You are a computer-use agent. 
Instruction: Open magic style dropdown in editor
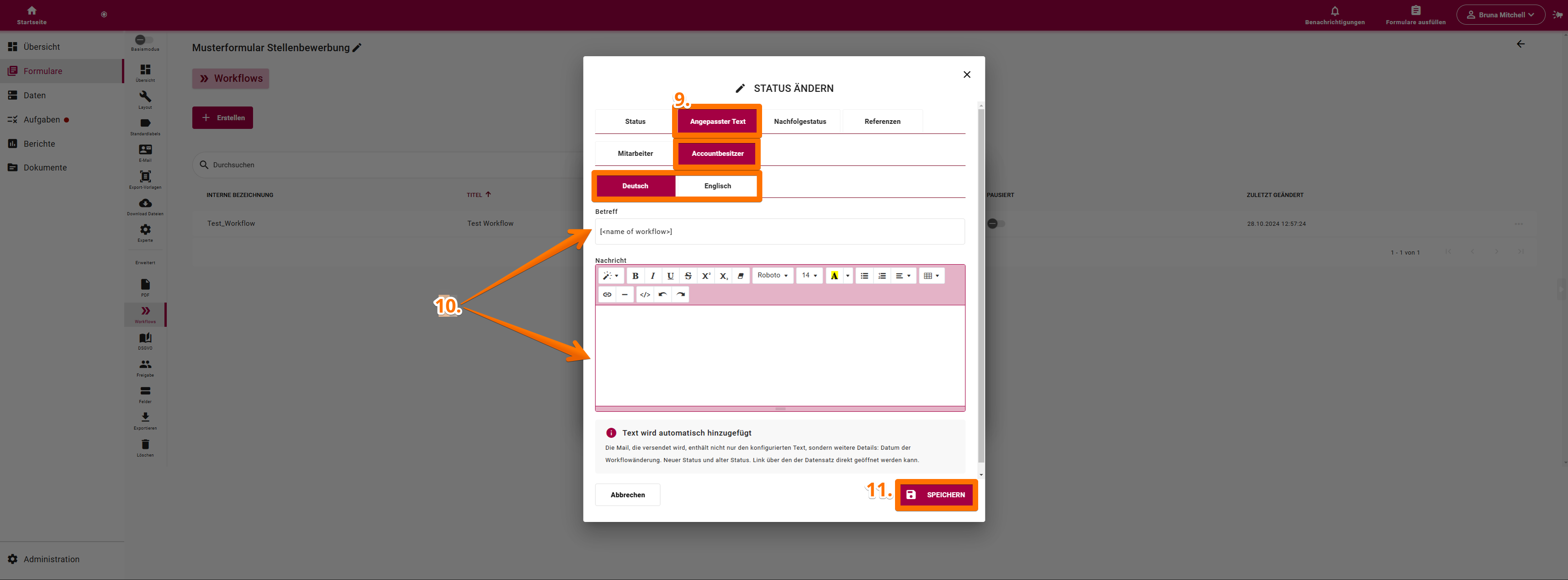pyautogui.click(x=610, y=276)
